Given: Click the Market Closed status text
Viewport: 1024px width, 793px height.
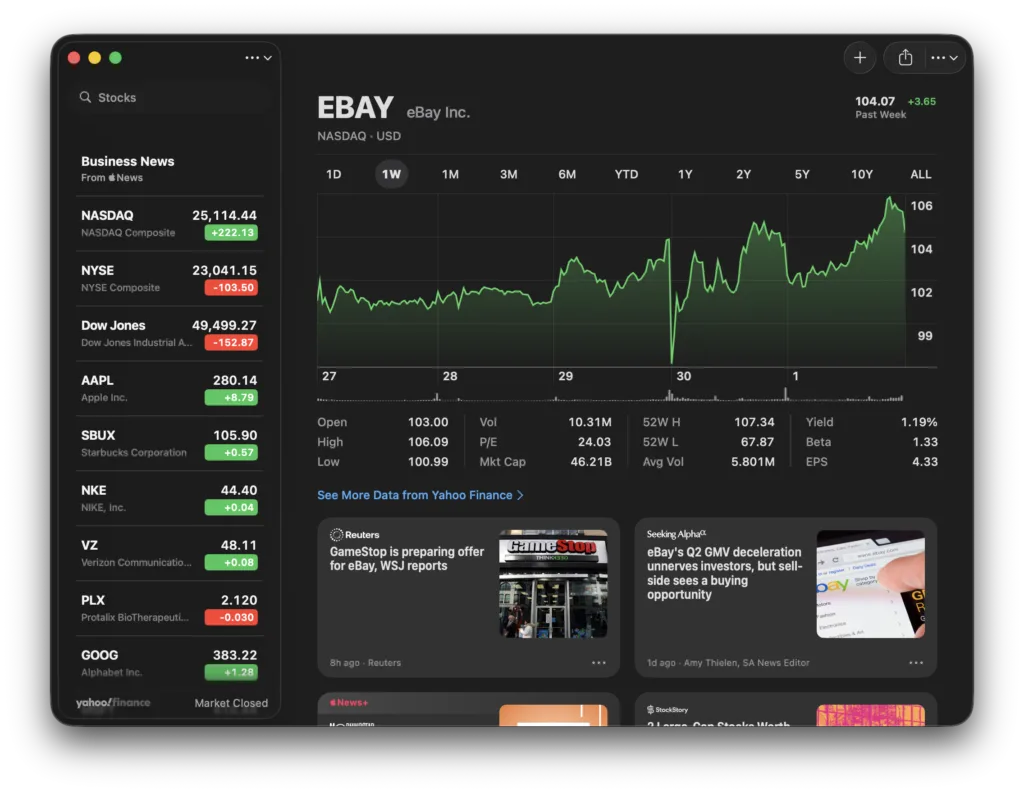Looking at the screenshot, I should 231,703.
